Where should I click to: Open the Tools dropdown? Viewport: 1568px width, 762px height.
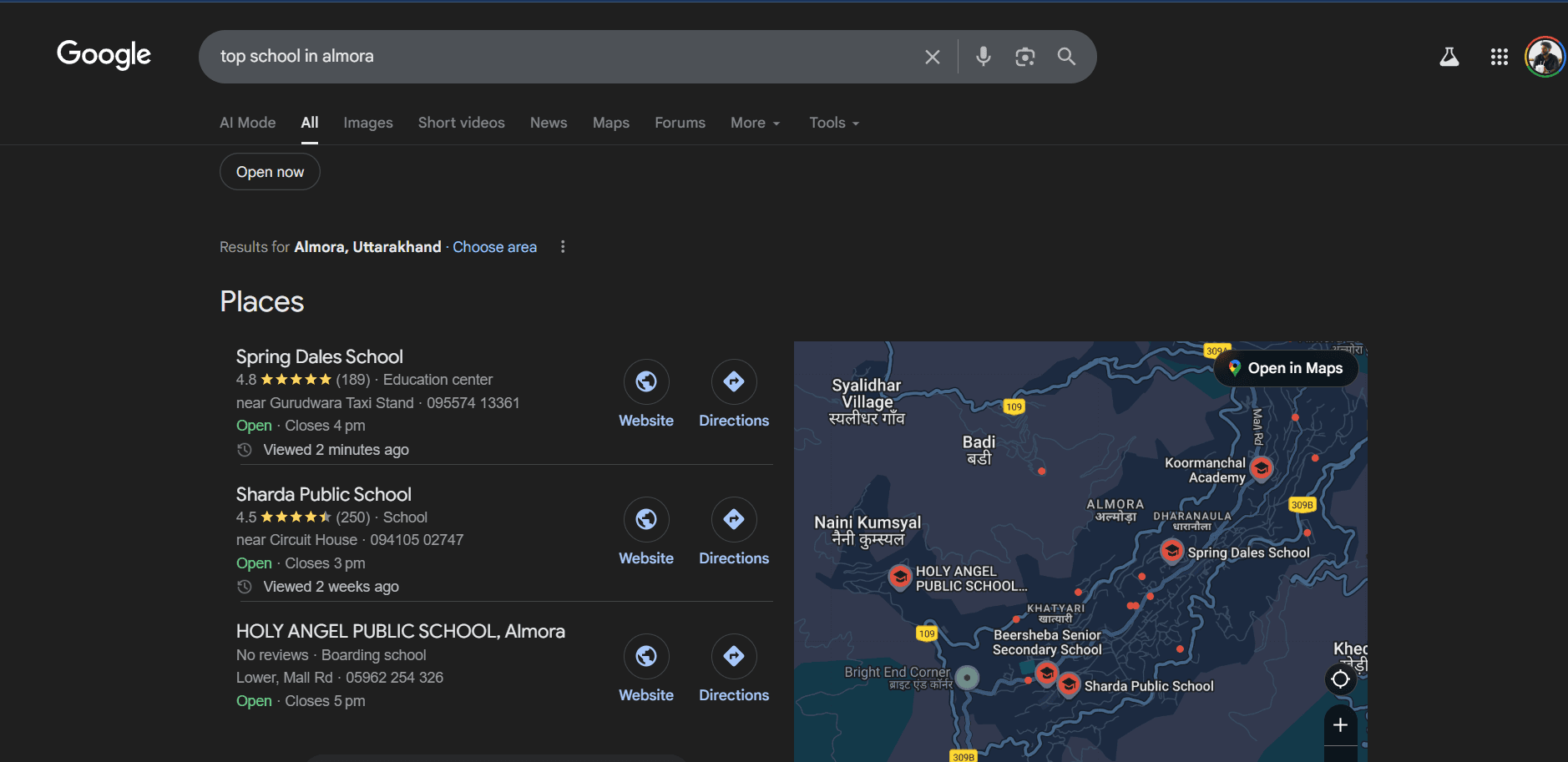pos(832,122)
